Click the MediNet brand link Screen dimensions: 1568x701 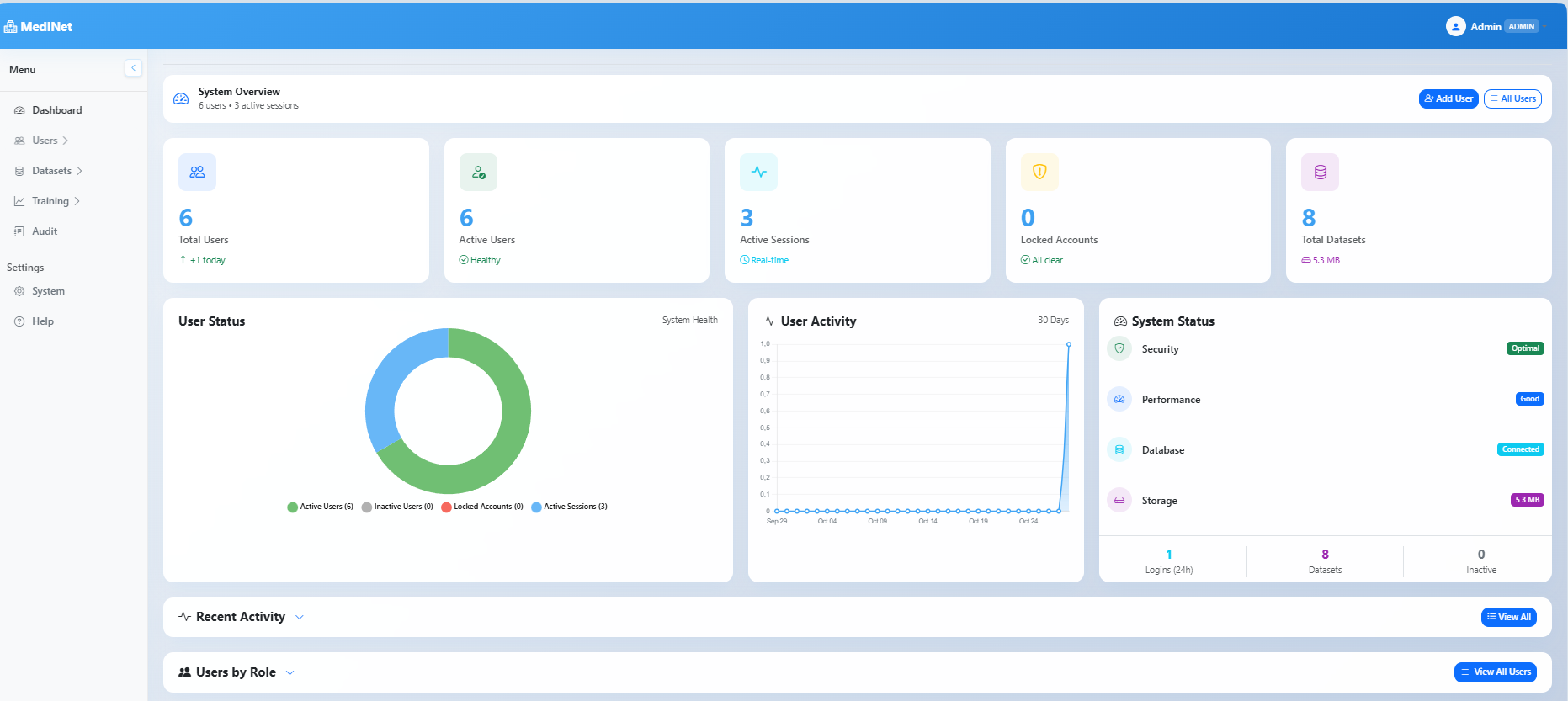[x=38, y=27]
